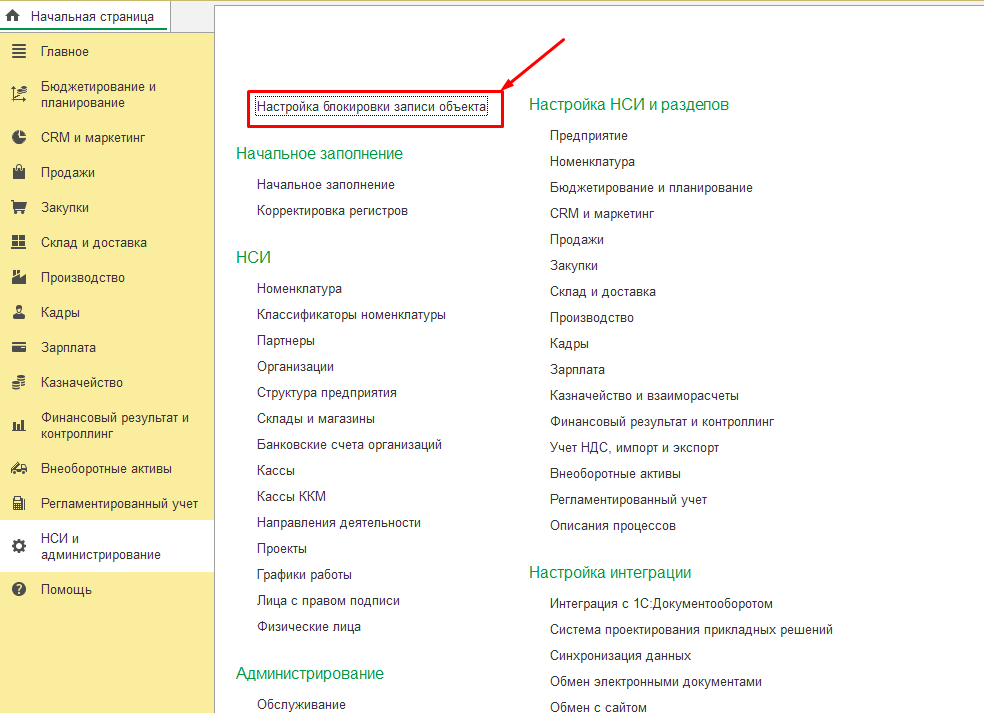The width and height of the screenshot is (984, 713).
Task: Open Описания процессов
Action: pyautogui.click(x=612, y=526)
